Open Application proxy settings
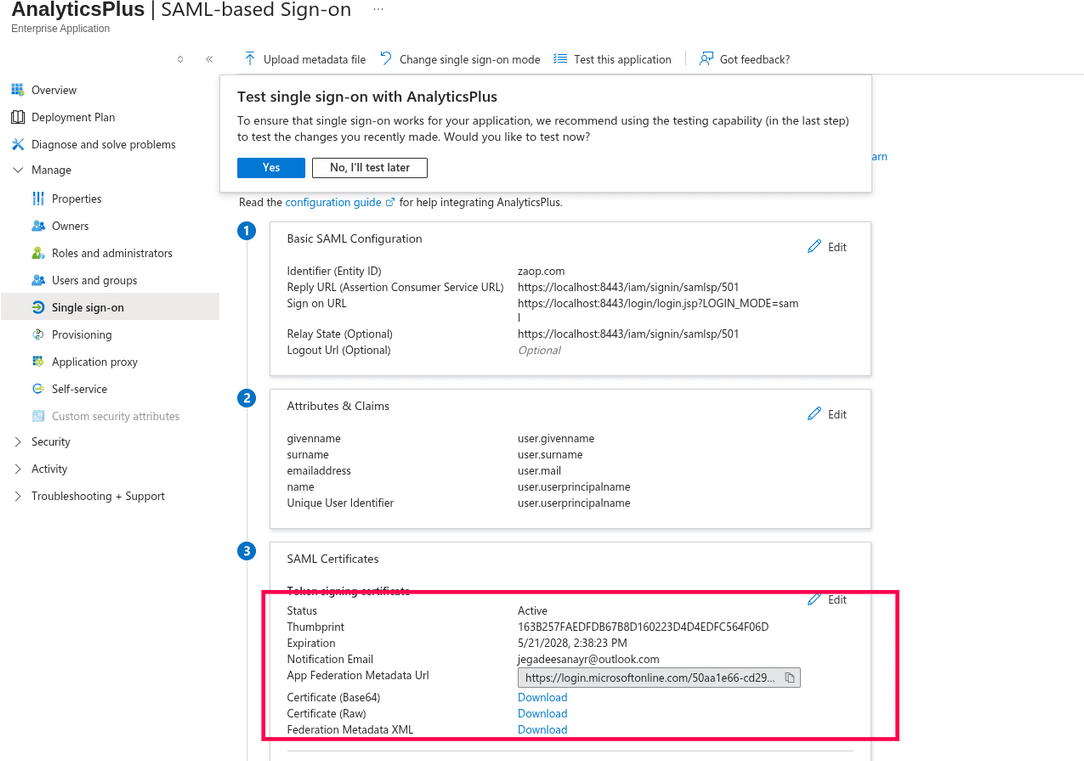This screenshot has height=761, width=1084. pos(95,362)
